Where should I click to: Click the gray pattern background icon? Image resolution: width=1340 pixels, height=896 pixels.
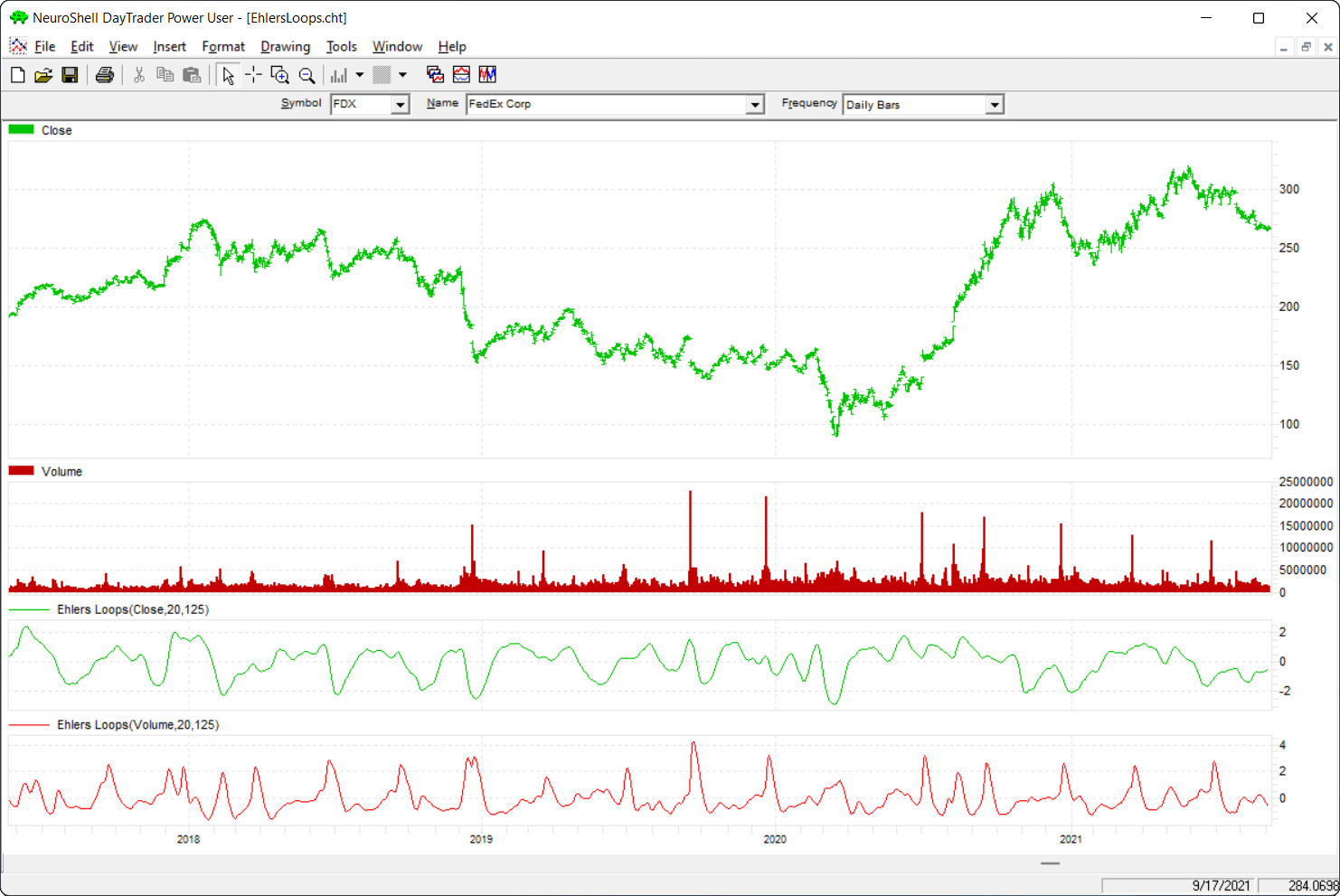(382, 75)
